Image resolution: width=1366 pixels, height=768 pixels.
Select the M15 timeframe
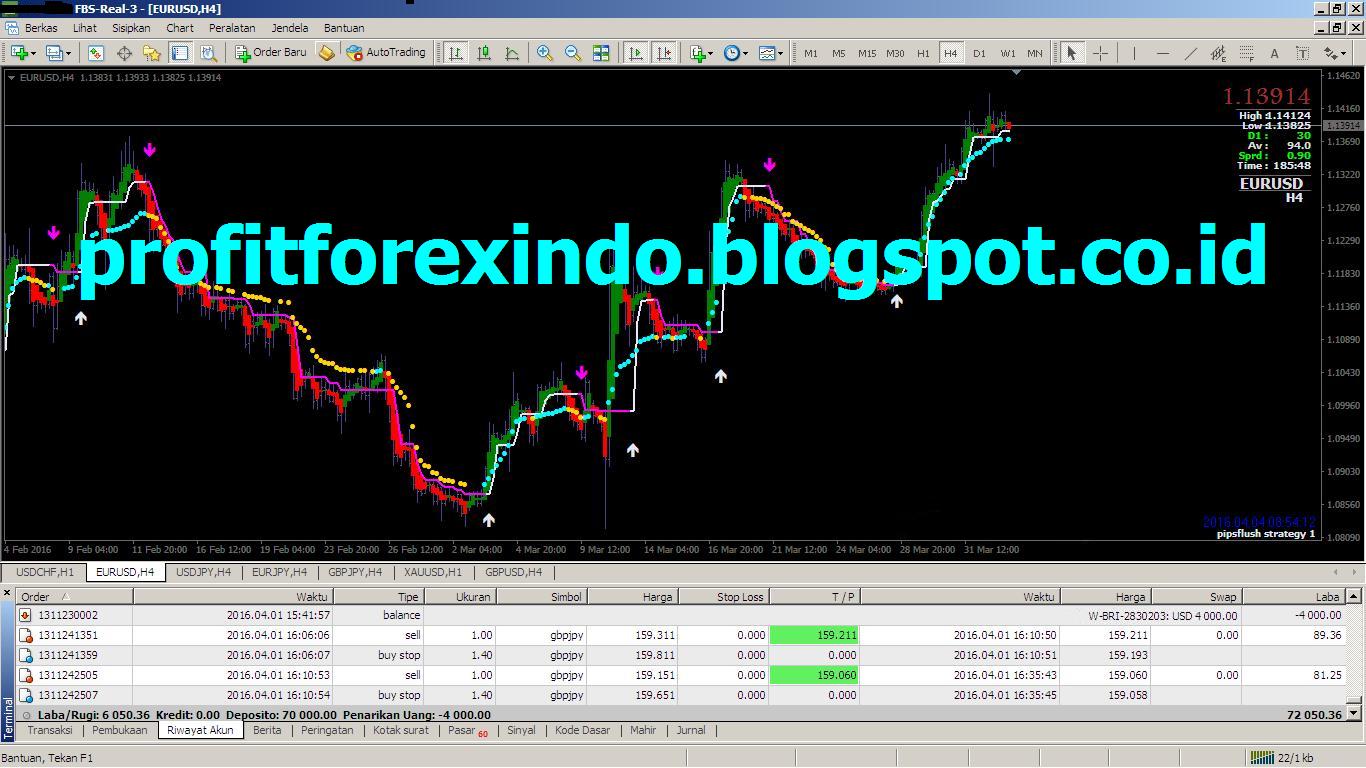pyautogui.click(x=867, y=53)
